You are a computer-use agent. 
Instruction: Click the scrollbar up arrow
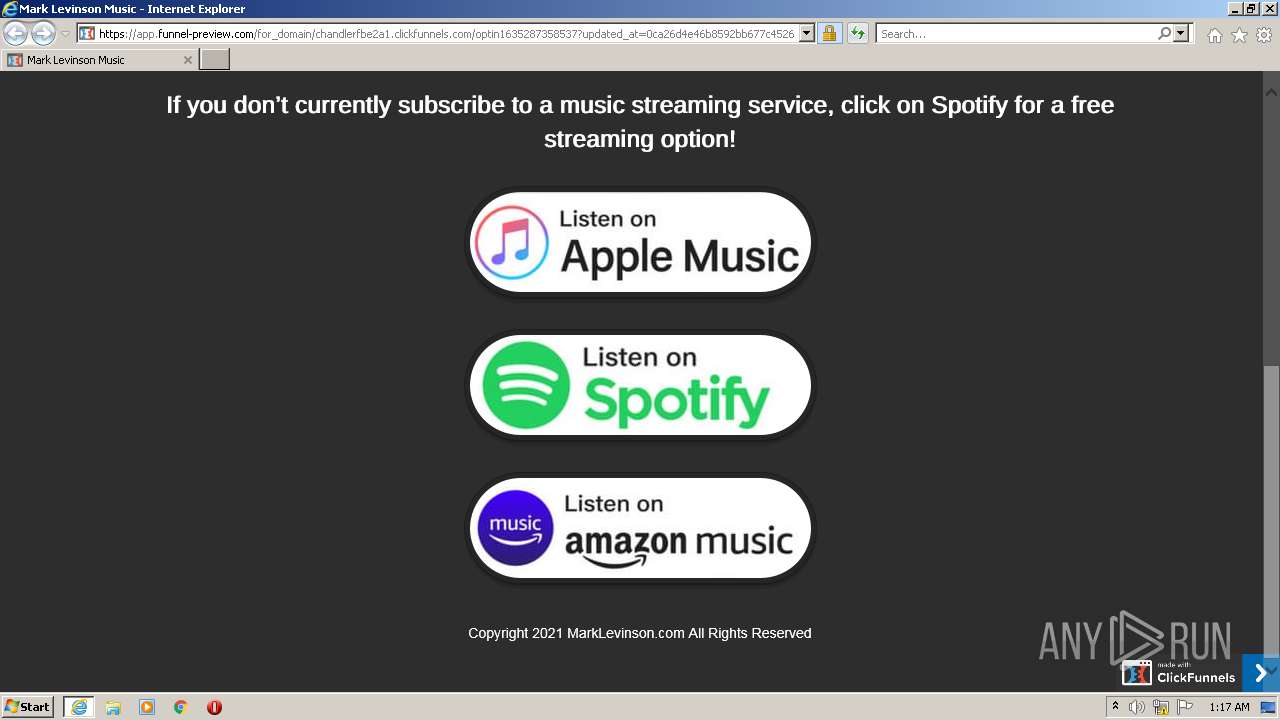pyautogui.click(x=1271, y=91)
